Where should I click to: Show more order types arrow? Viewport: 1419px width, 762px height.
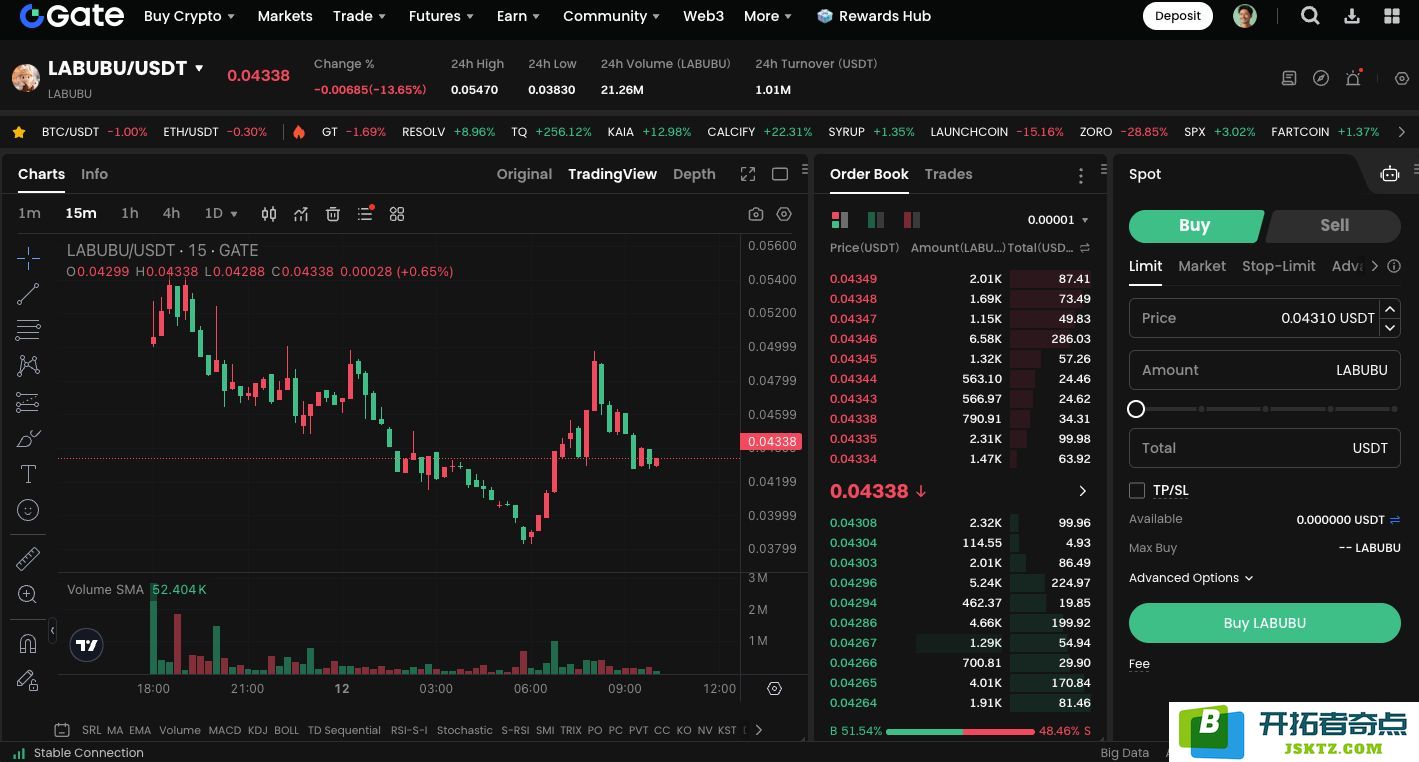(1375, 266)
